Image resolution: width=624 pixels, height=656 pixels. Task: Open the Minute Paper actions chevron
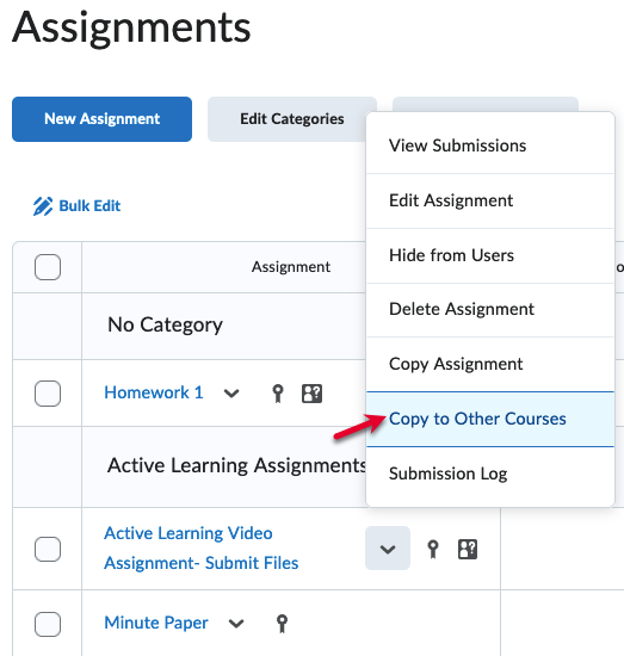click(236, 624)
